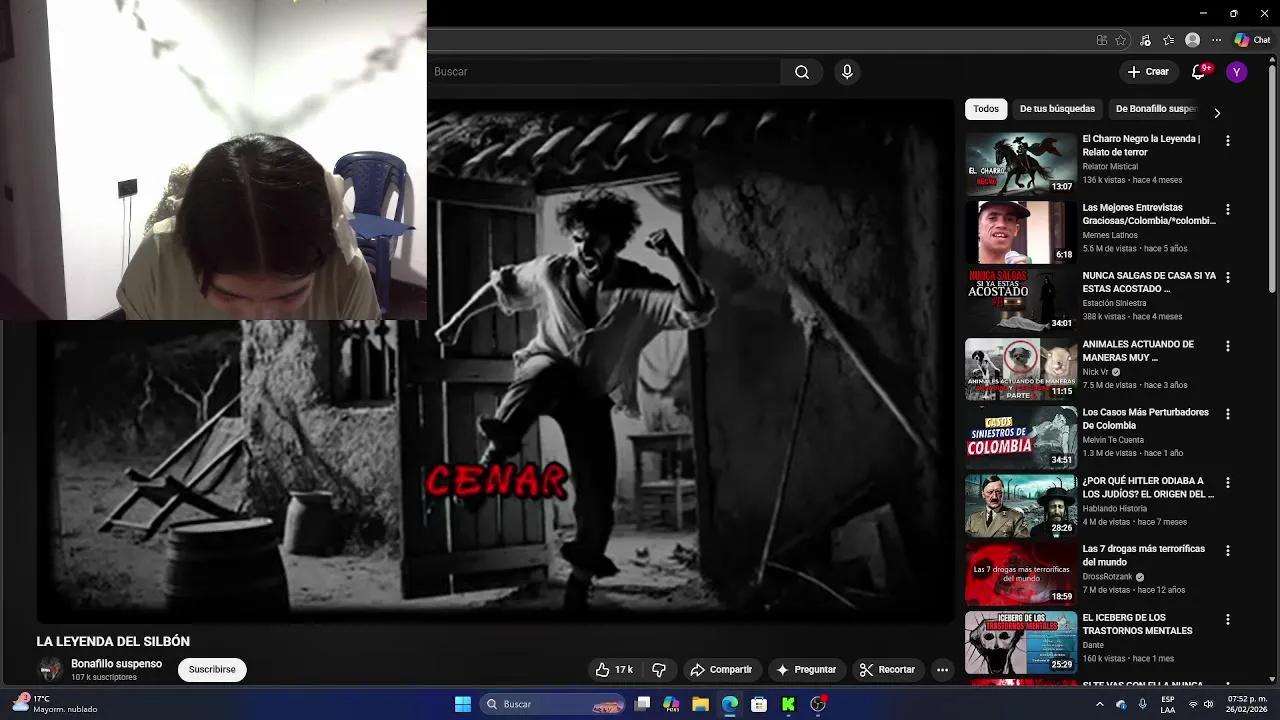Open options menu for Los Casos Más Perturbadores
1280x720 pixels.
1228,414
